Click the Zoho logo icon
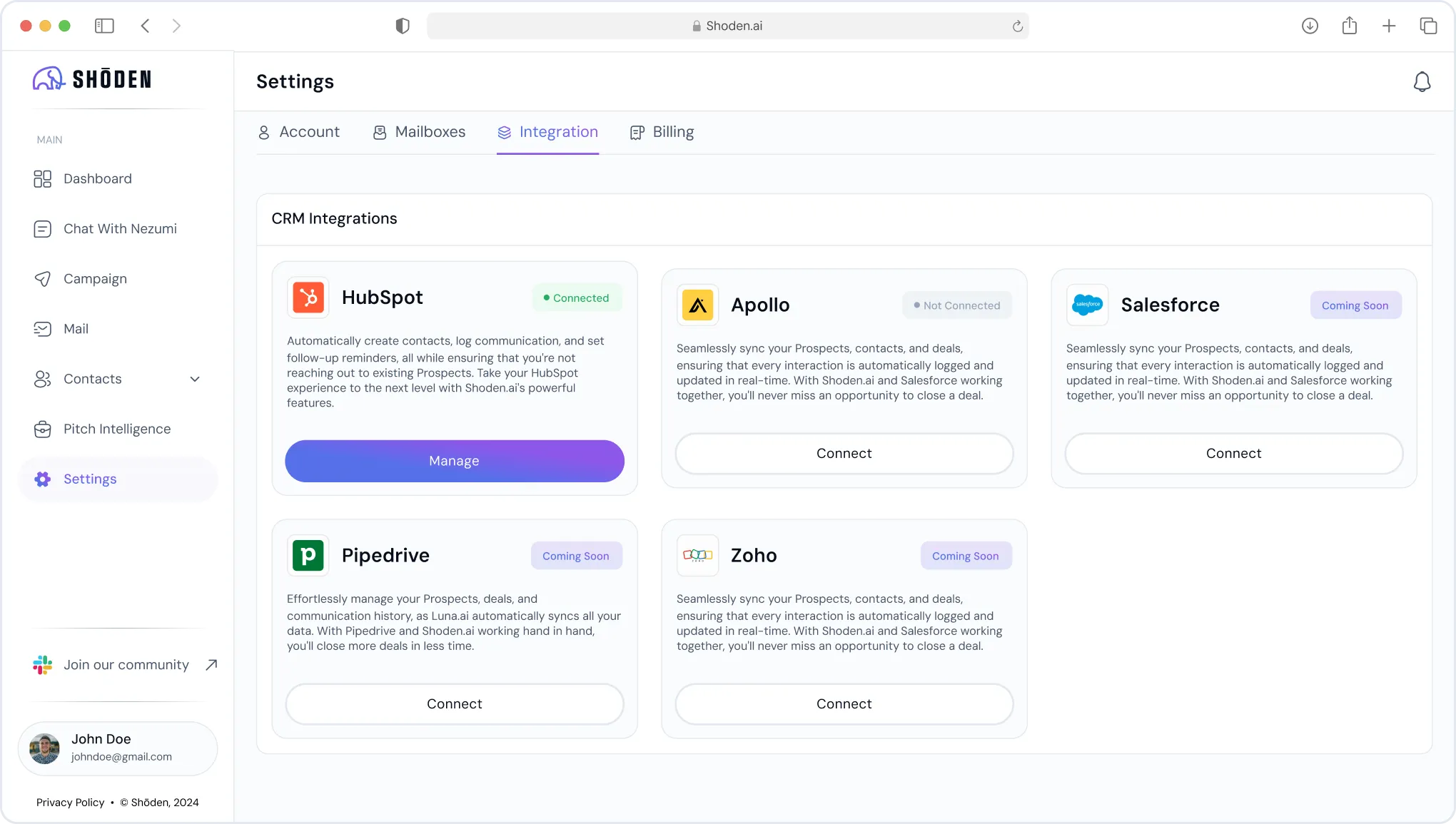Viewport: 1456px width, 824px height. point(698,555)
